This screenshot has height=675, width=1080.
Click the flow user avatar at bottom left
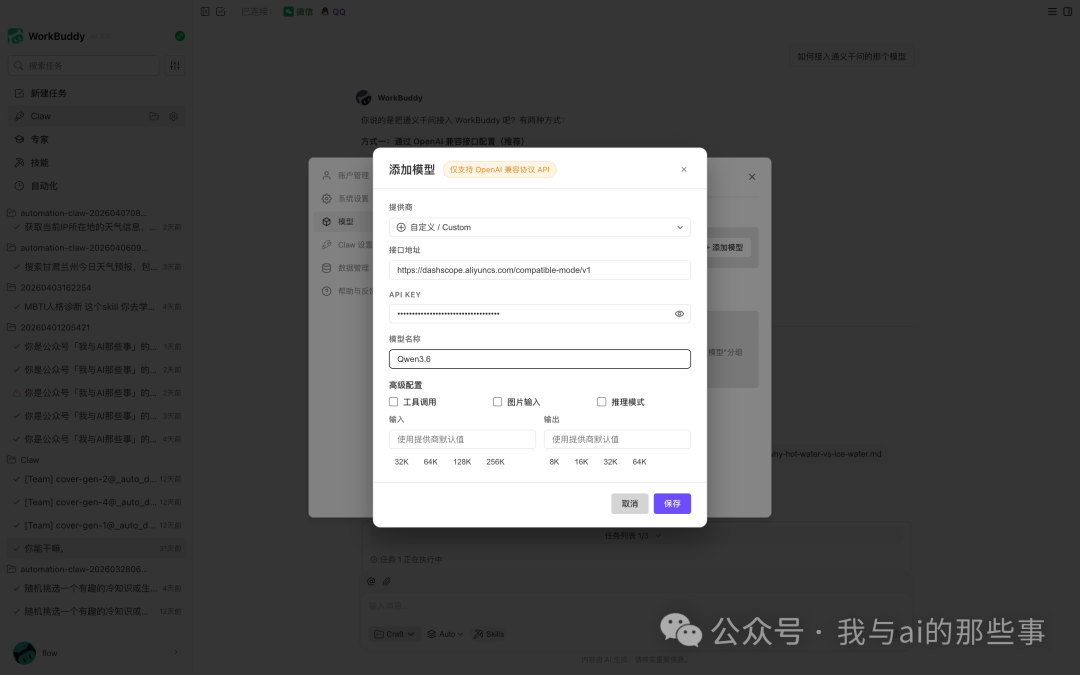tap(24, 652)
